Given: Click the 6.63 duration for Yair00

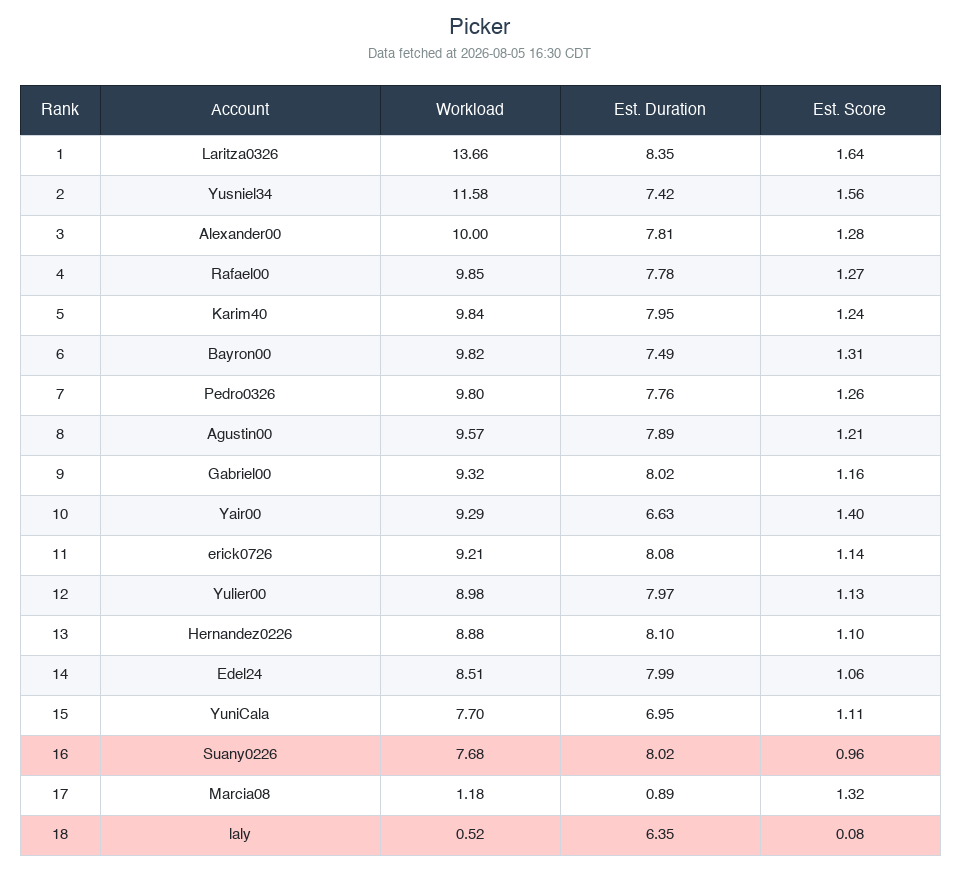Looking at the screenshot, I should pyautogui.click(x=660, y=514).
